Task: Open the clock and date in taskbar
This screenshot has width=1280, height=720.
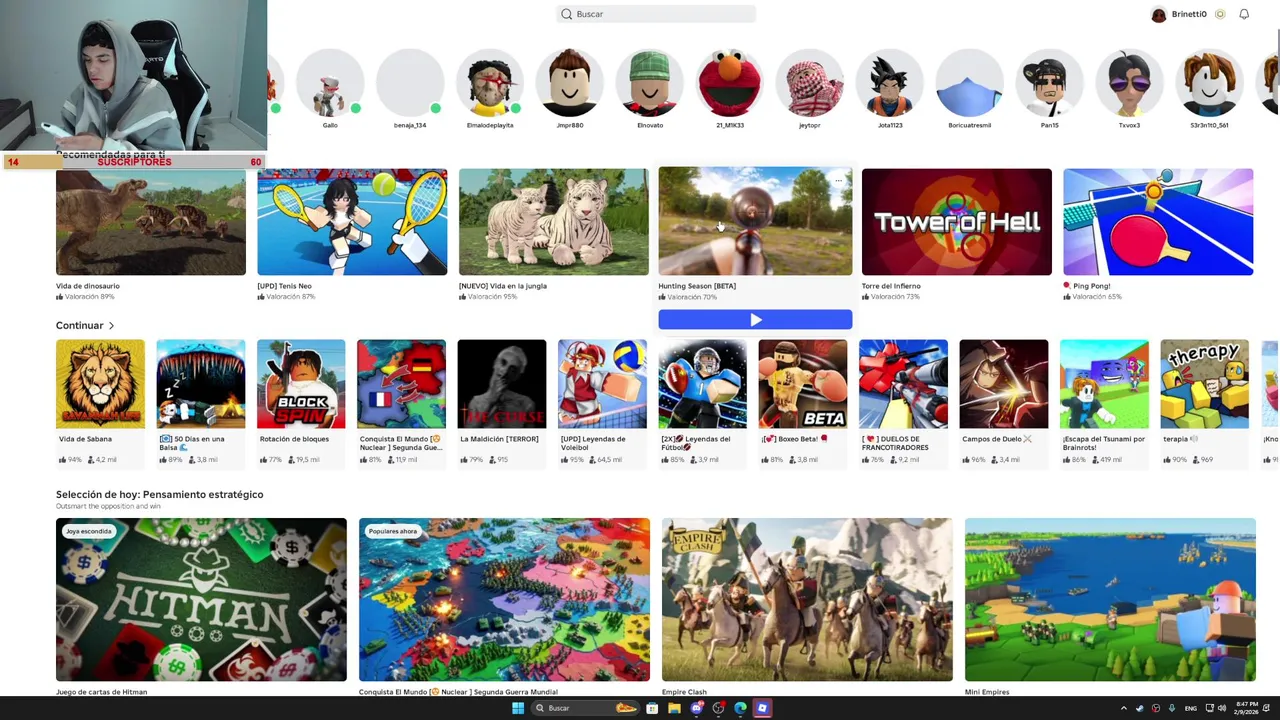Action: tap(1246, 708)
